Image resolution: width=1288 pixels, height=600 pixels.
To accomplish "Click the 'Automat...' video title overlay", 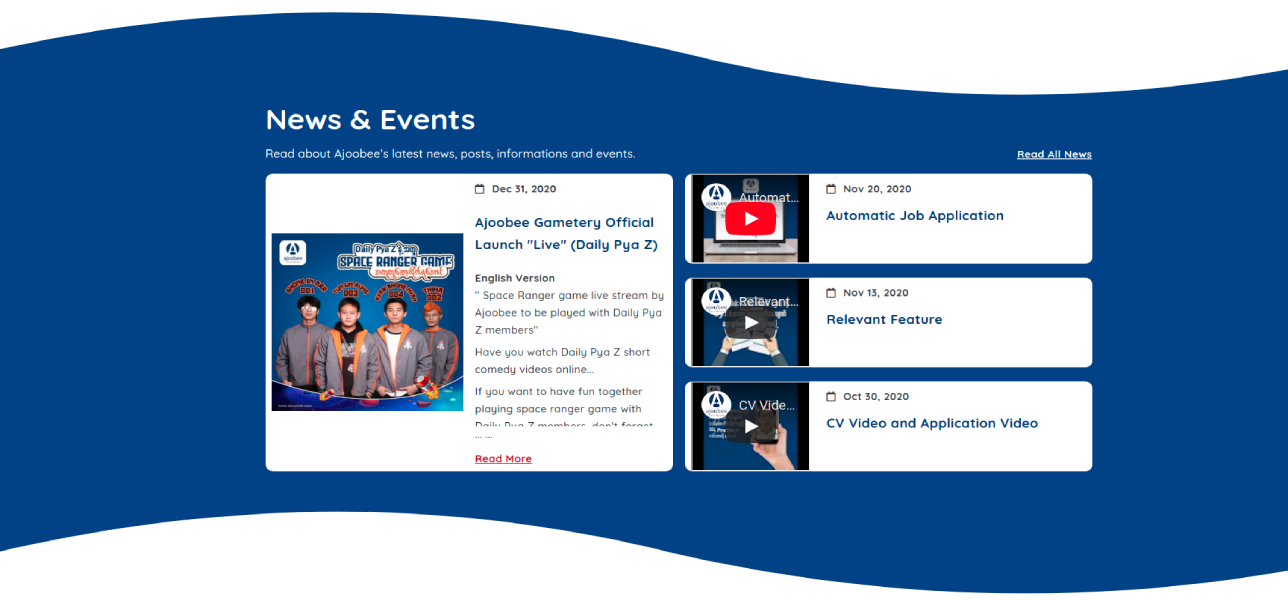I will point(769,198).
